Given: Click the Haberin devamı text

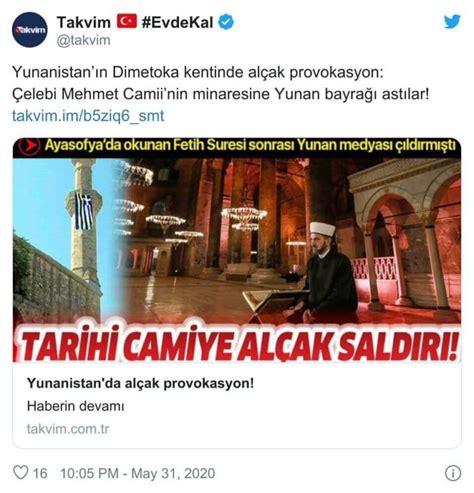Looking at the screenshot, I should click(x=76, y=406).
